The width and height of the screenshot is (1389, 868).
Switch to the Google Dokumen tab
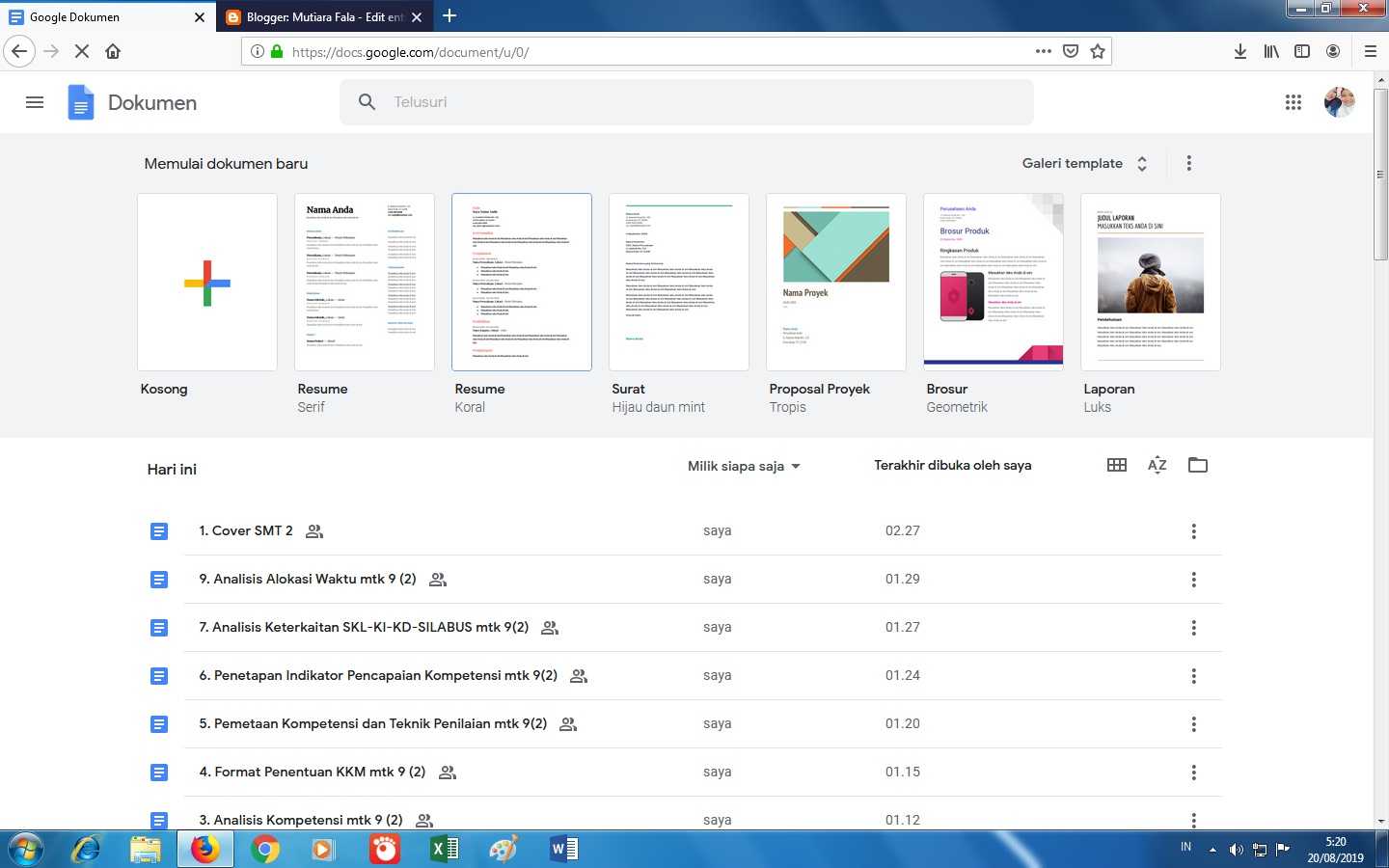(x=106, y=17)
